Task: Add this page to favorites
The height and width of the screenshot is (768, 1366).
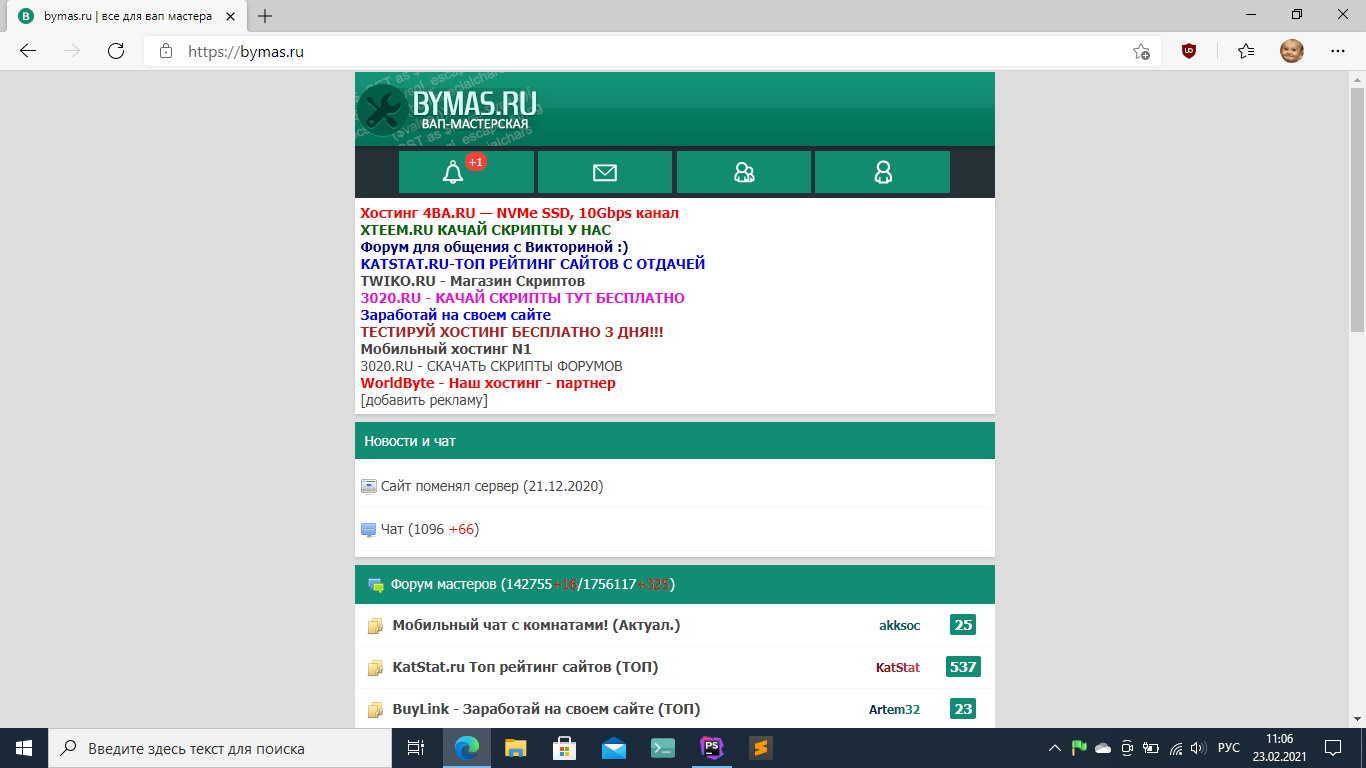Action: coord(1141,51)
